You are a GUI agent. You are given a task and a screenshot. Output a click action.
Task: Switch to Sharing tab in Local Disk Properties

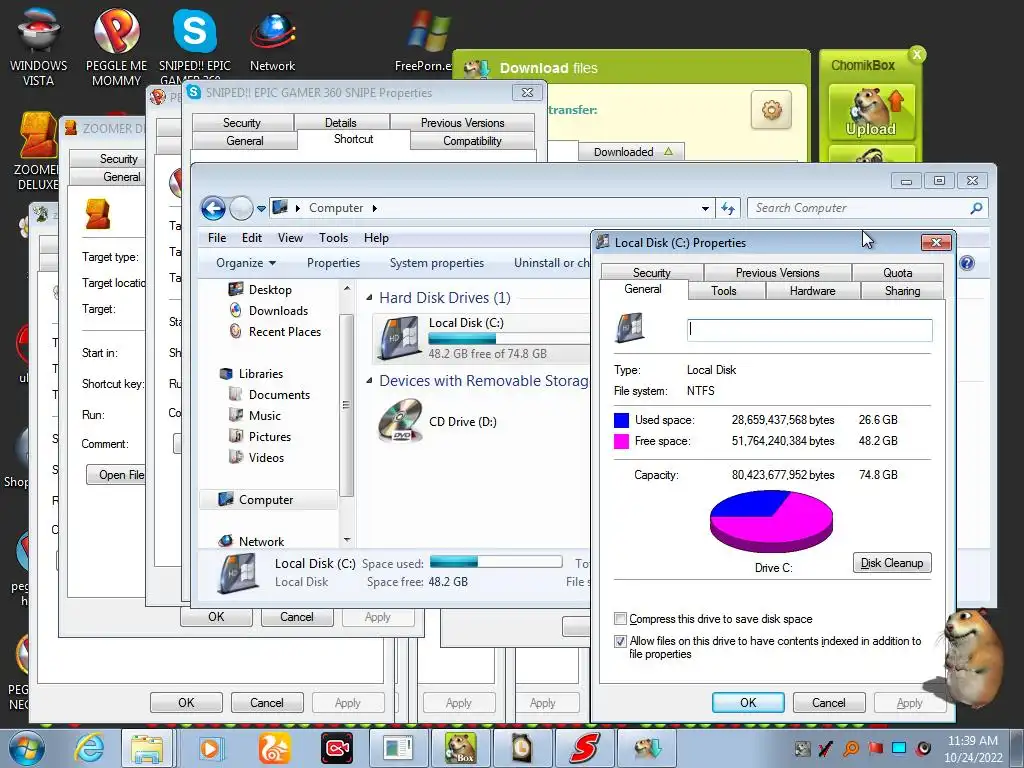point(903,291)
